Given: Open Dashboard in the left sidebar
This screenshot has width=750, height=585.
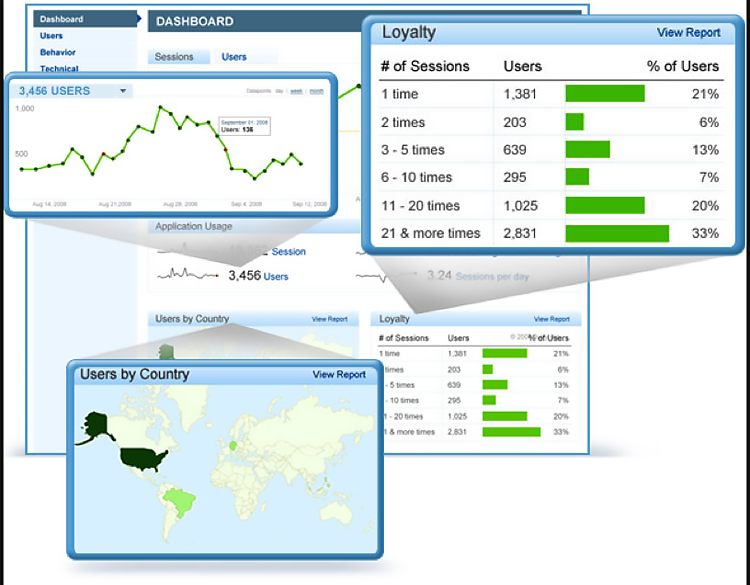Looking at the screenshot, I should 85,19.
